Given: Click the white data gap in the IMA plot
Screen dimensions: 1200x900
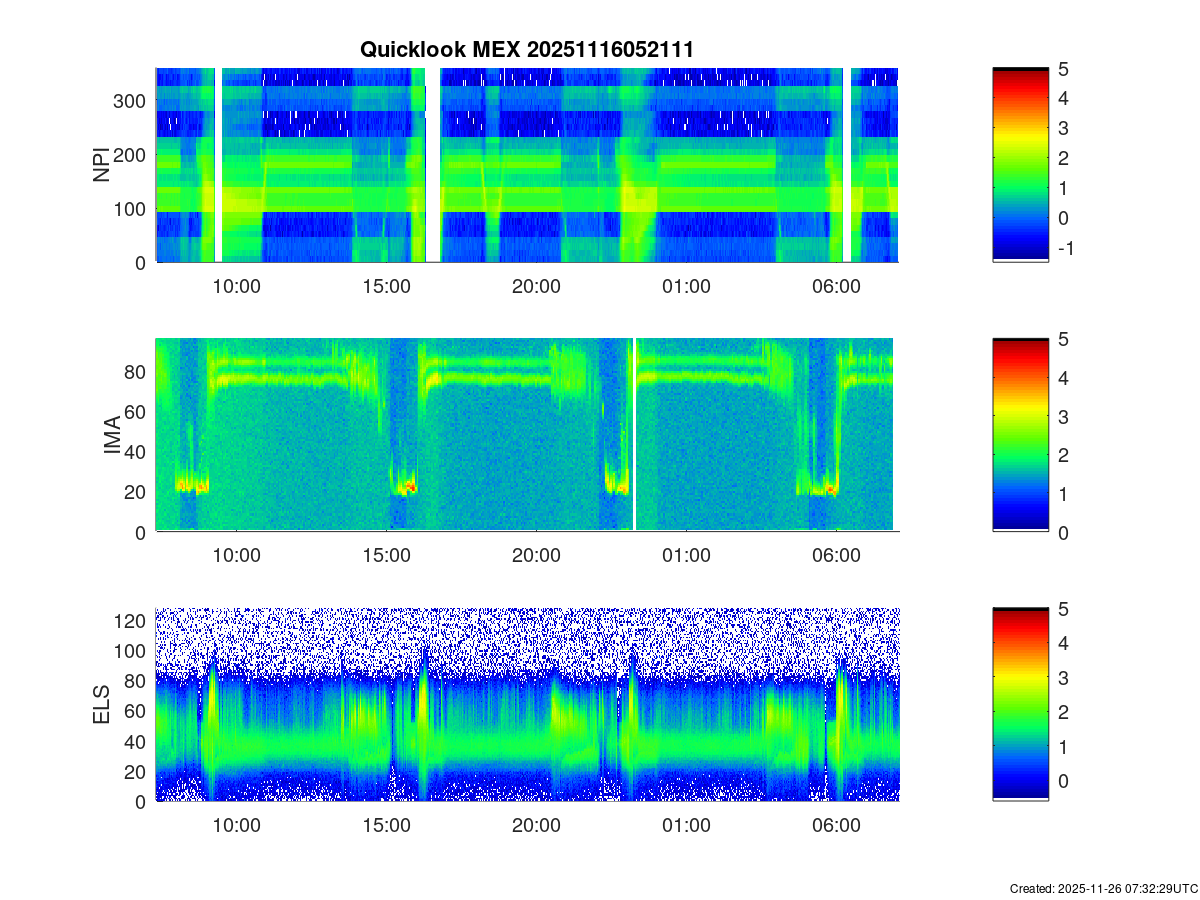Looking at the screenshot, I should click(x=635, y=435).
